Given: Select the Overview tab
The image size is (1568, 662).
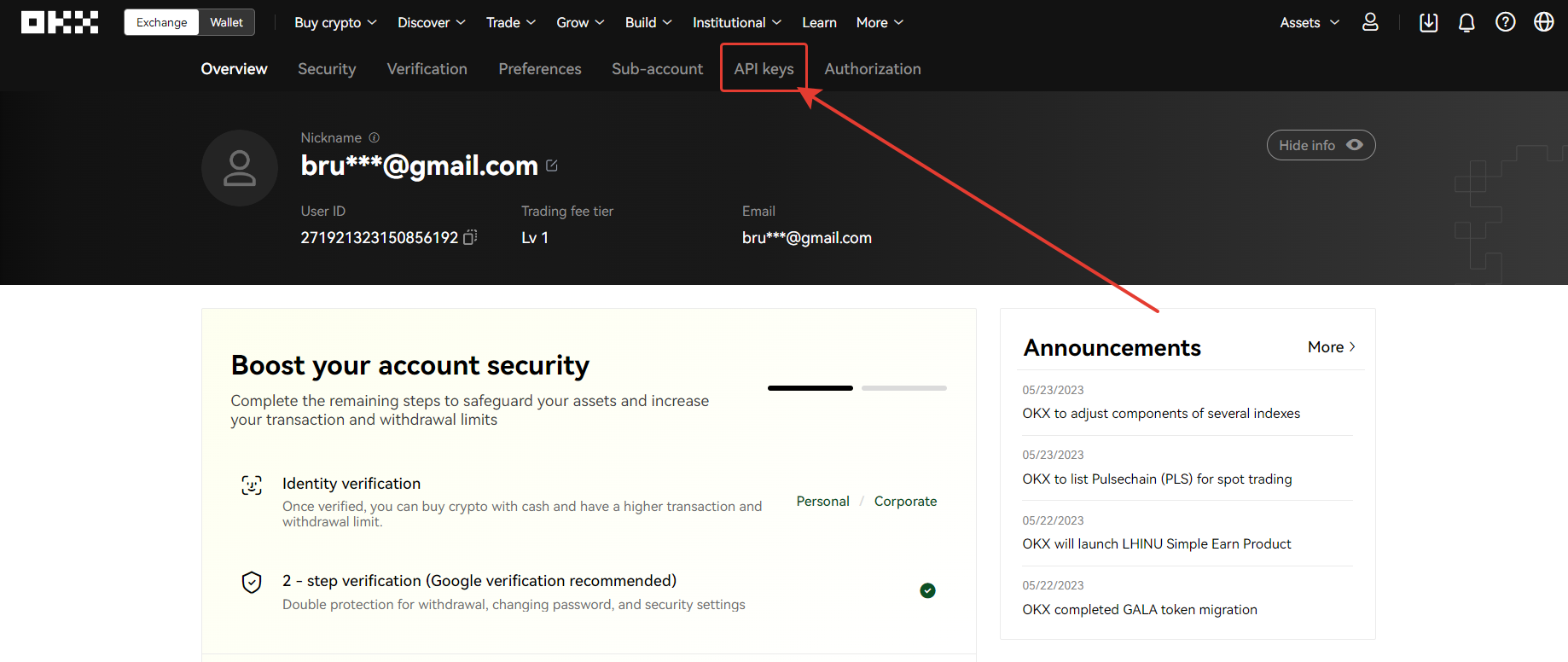Looking at the screenshot, I should 234,69.
